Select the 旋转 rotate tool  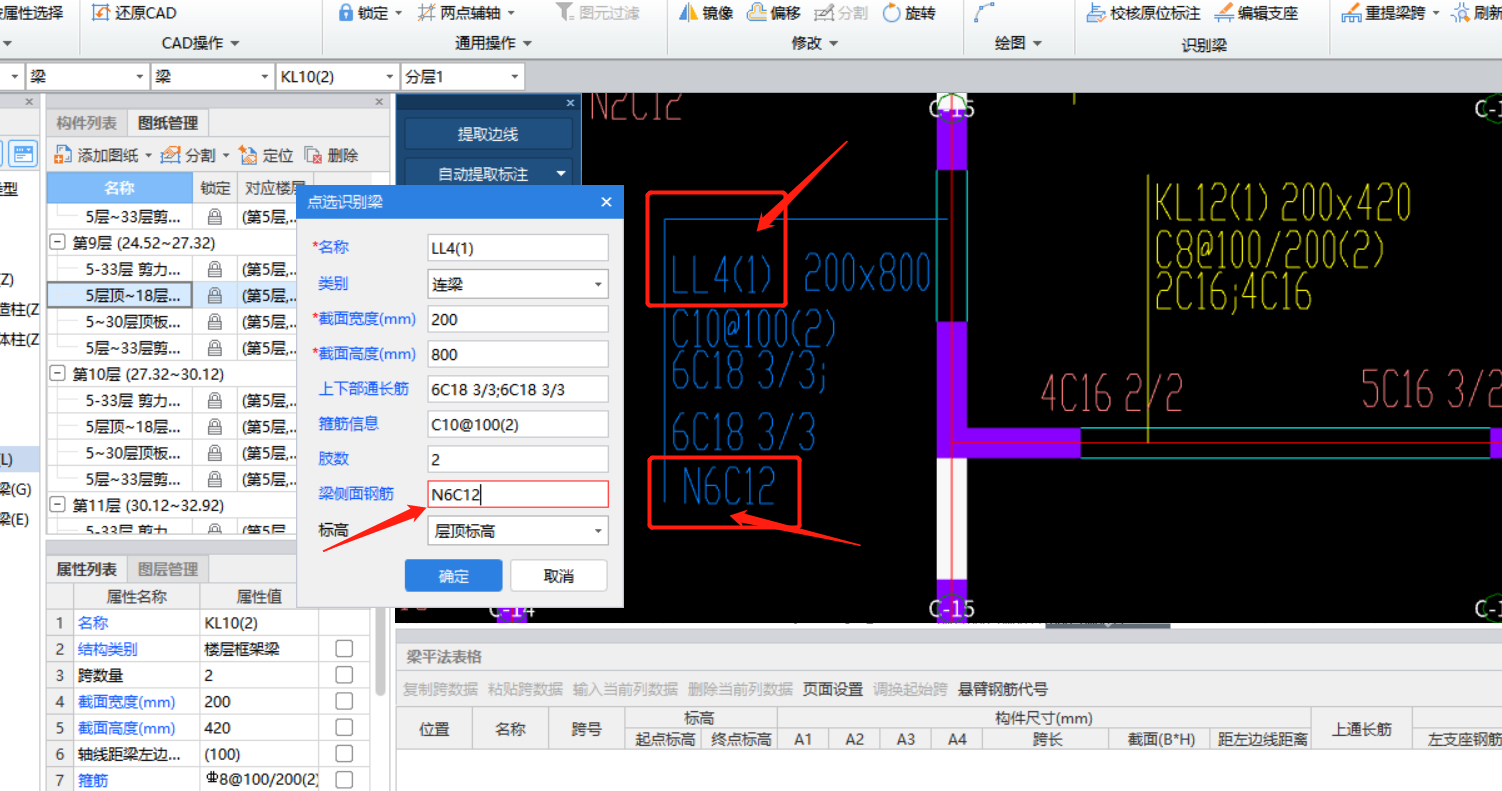(x=909, y=13)
